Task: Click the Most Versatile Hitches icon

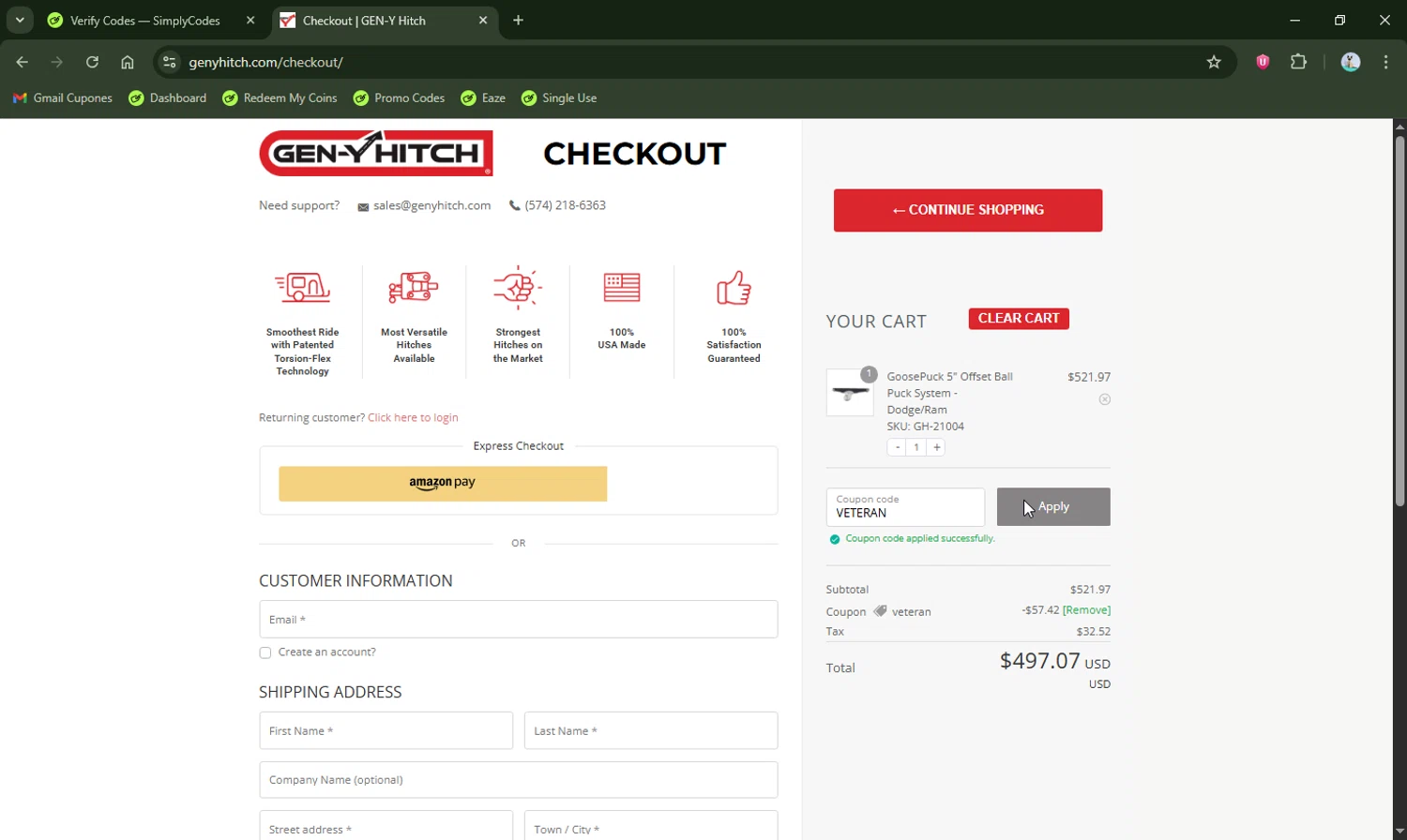Action: [x=414, y=287]
